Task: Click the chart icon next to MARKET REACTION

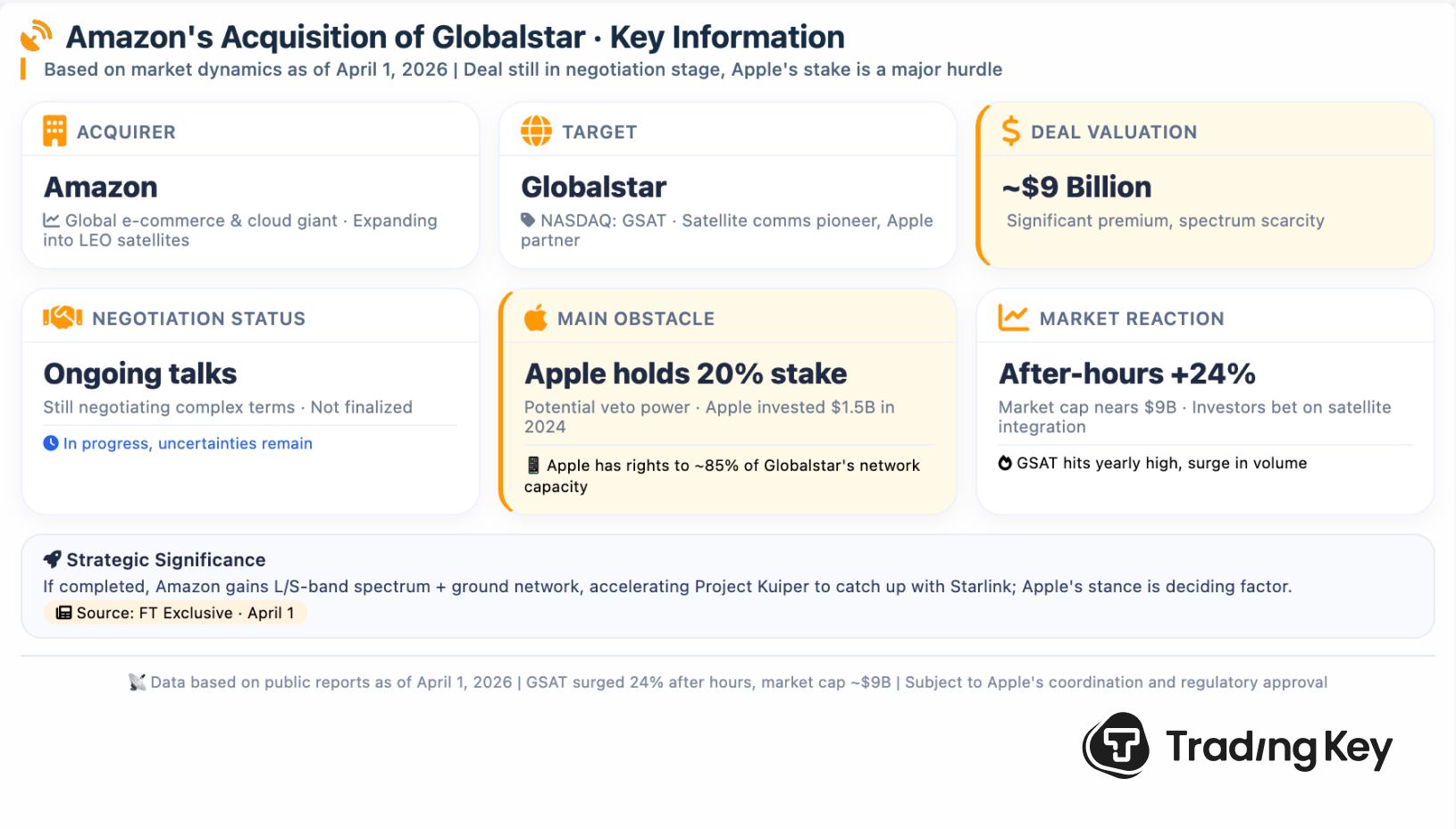Action: (1014, 318)
